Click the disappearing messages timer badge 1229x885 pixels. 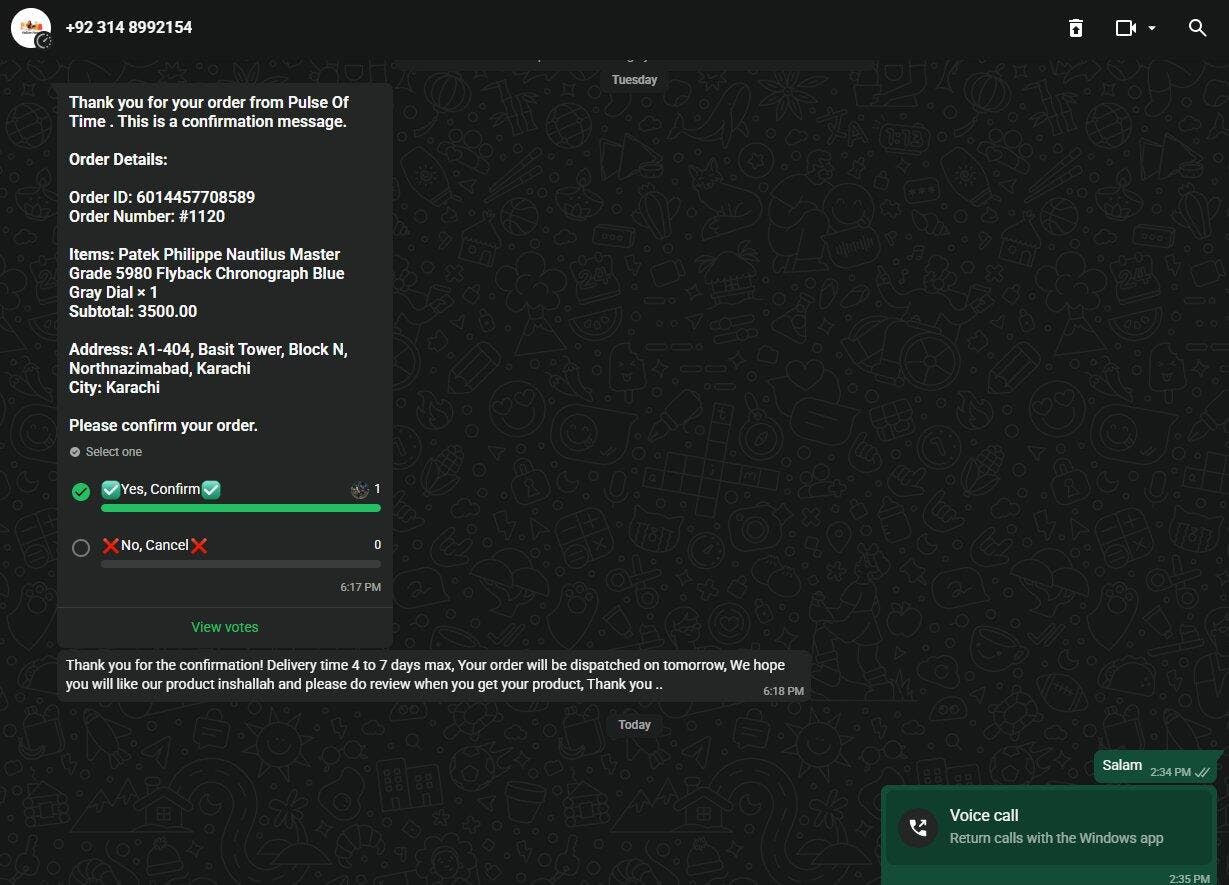point(44,41)
